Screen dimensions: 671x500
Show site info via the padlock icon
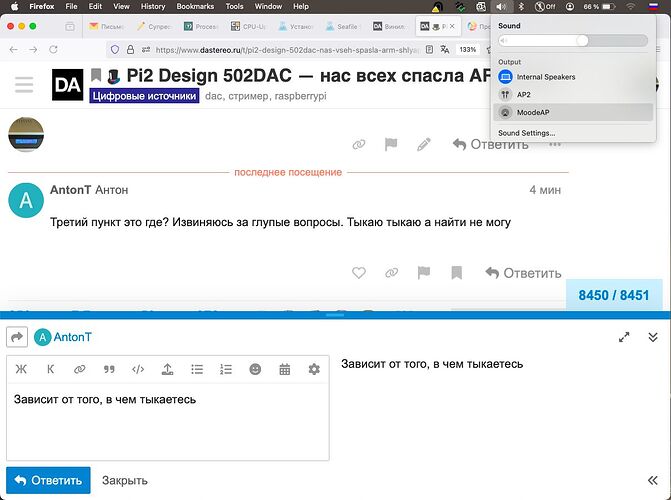pos(130,50)
